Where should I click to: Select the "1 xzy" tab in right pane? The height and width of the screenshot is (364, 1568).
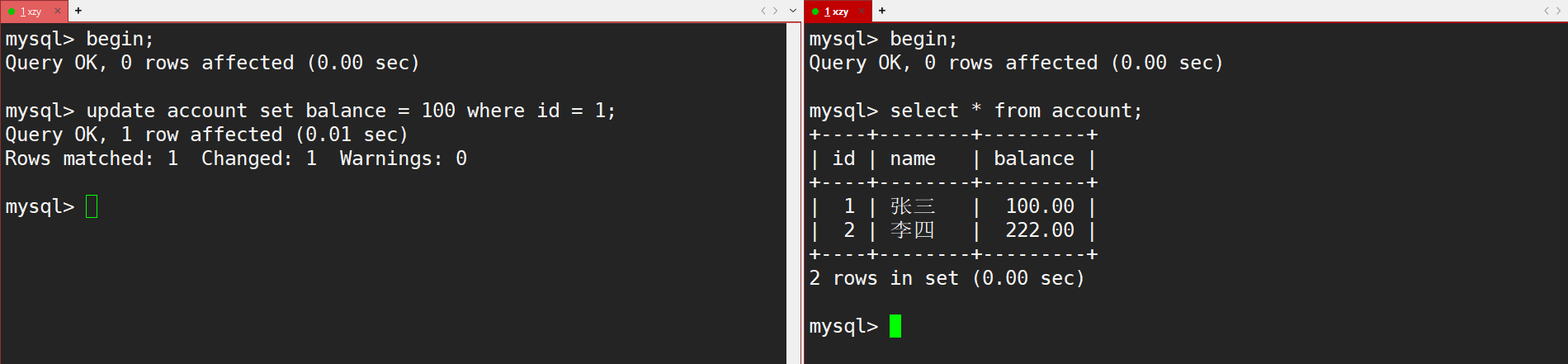(837, 11)
